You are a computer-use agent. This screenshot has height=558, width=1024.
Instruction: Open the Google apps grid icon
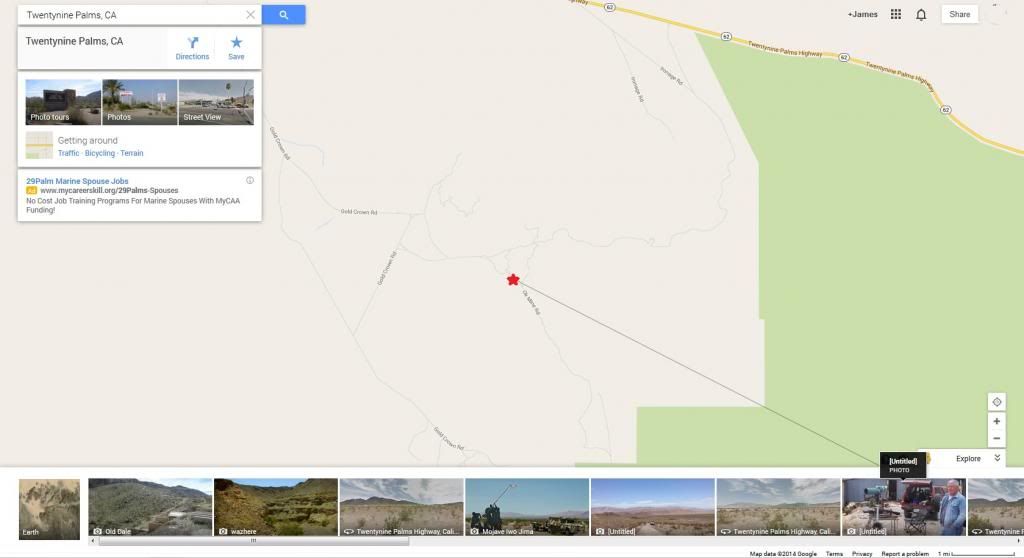click(x=896, y=14)
